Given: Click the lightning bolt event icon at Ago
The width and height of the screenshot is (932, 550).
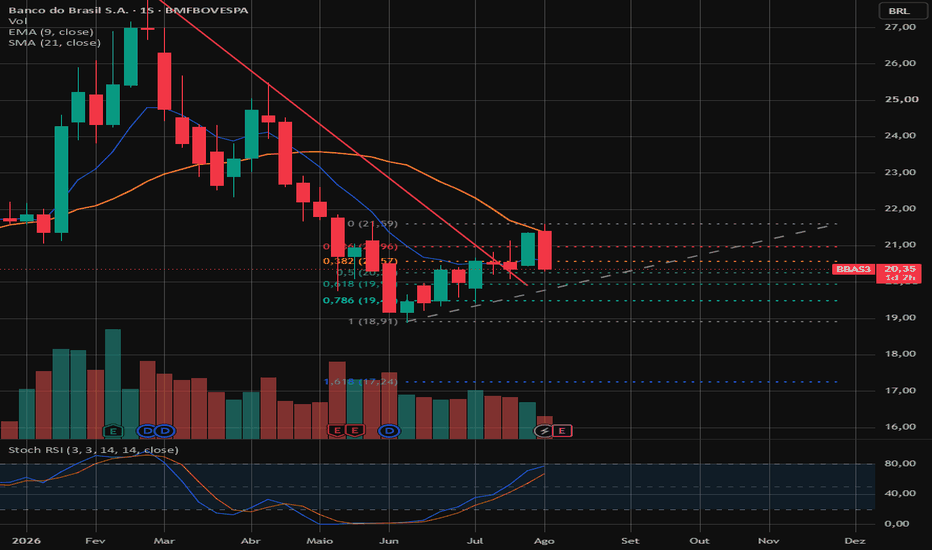Looking at the screenshot, I should 544,430.
